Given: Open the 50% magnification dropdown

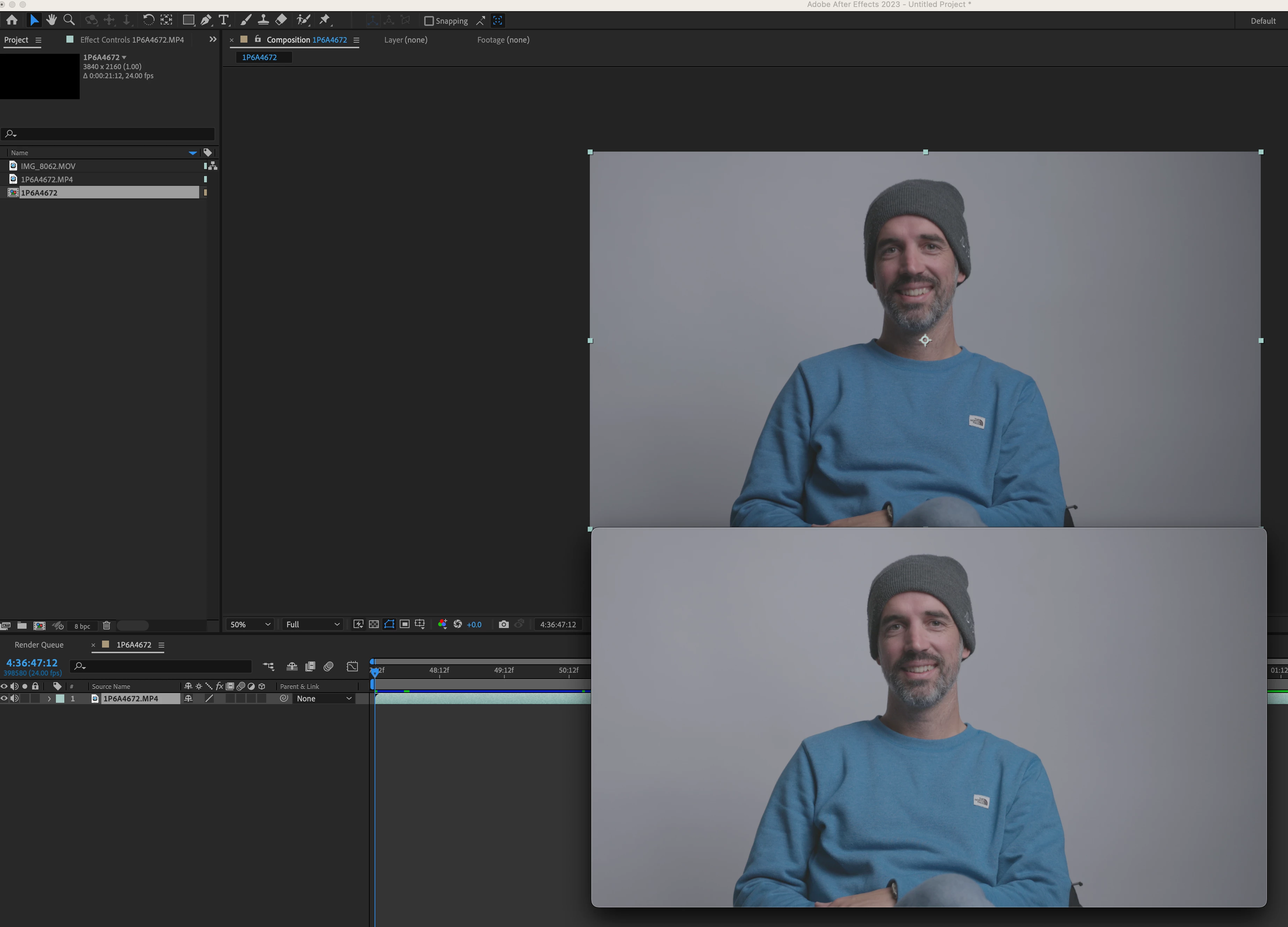Looking at the screenshot, I should click(250, 625).
